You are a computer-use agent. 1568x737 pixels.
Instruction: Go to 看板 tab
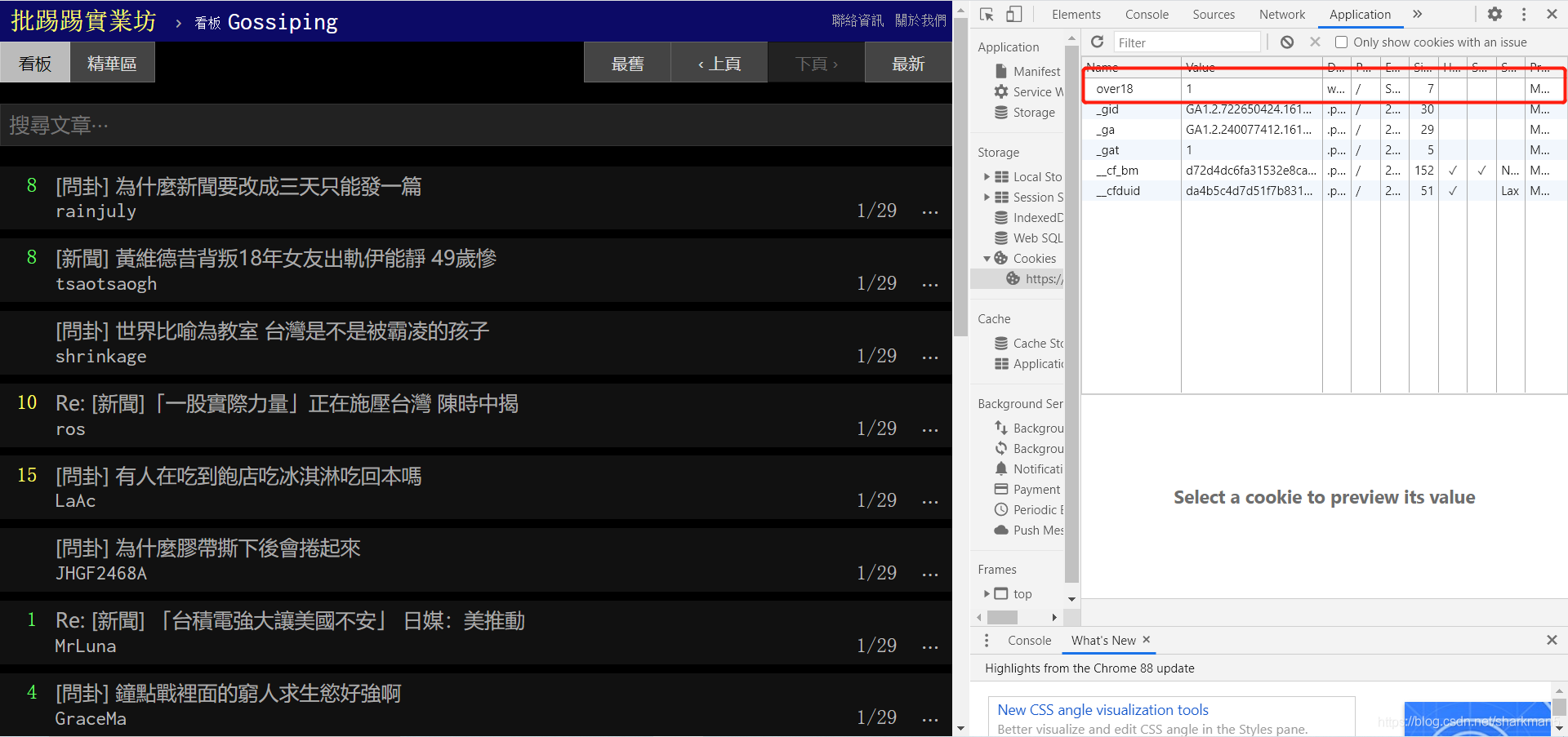pyautogui.click(x=35, y=63)
